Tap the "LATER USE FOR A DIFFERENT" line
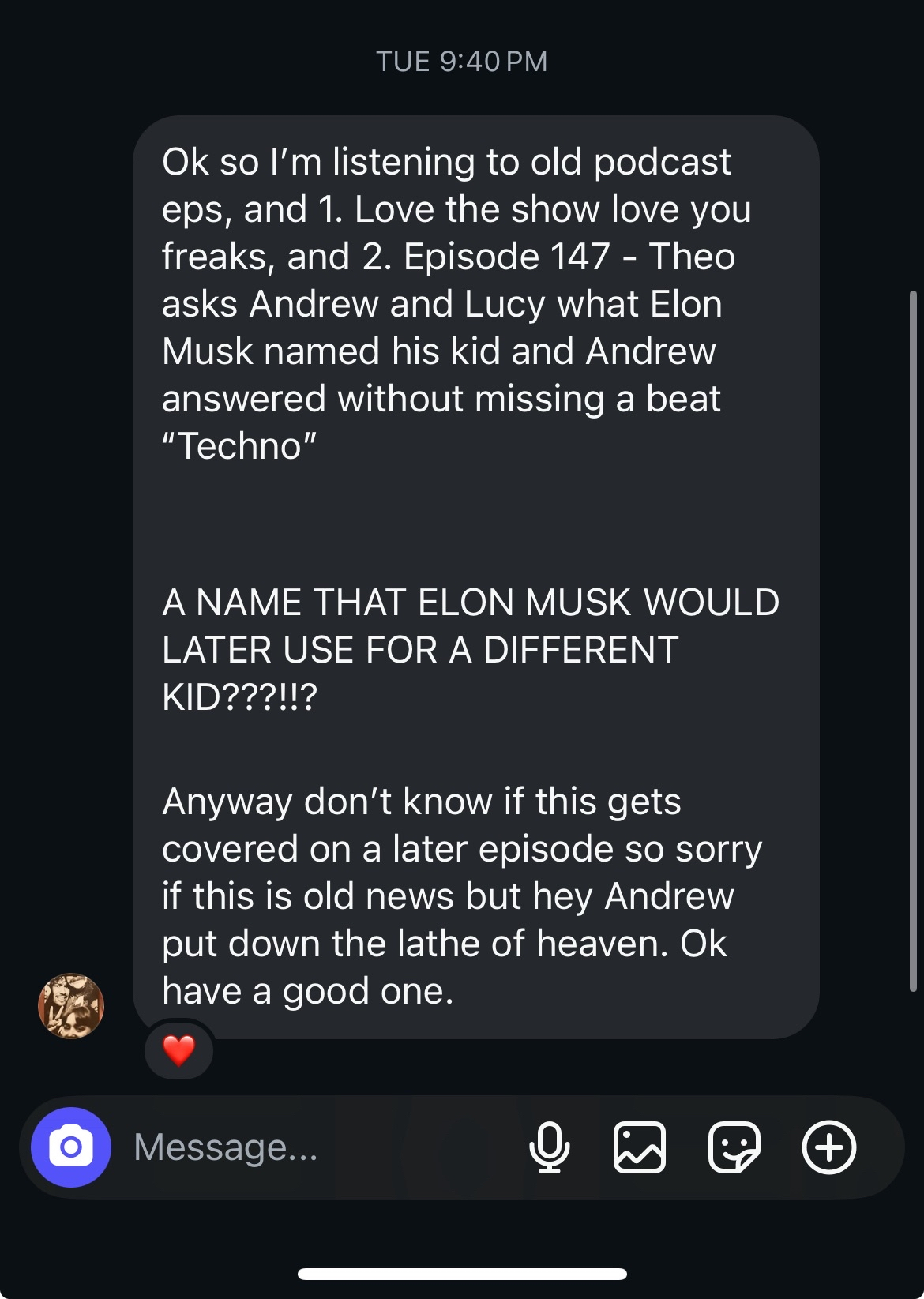924x1299 pixels. [420, 650]
